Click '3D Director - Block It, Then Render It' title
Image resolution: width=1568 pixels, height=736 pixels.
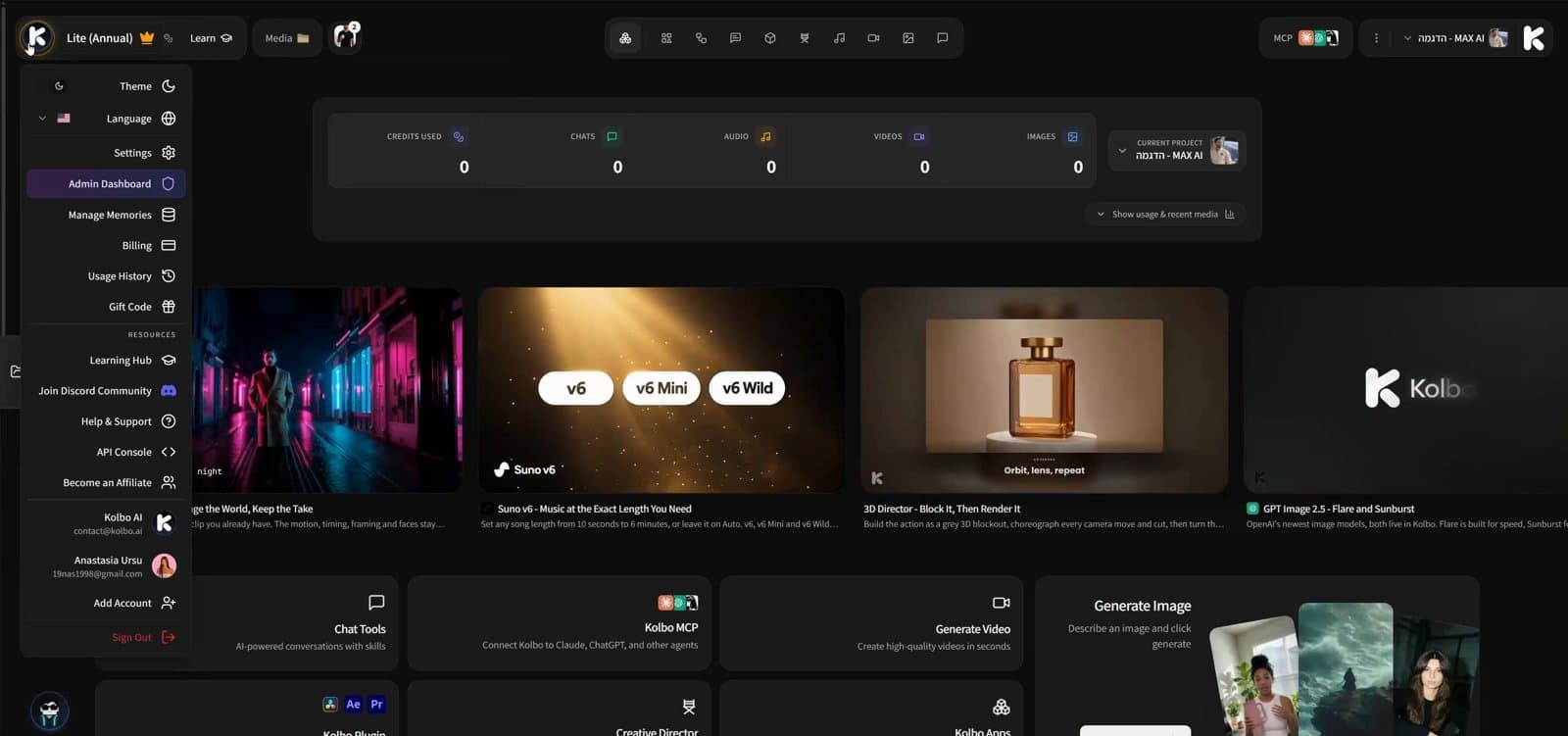[942, 509]
